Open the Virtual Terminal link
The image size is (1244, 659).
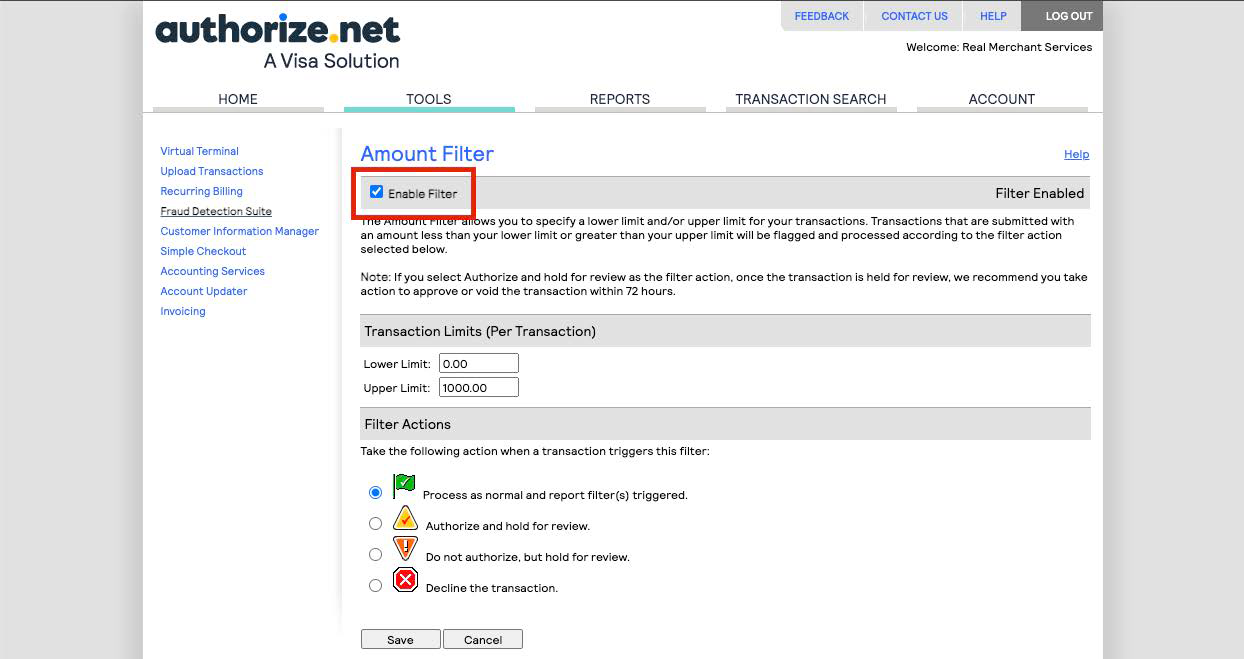pos(199,151)
